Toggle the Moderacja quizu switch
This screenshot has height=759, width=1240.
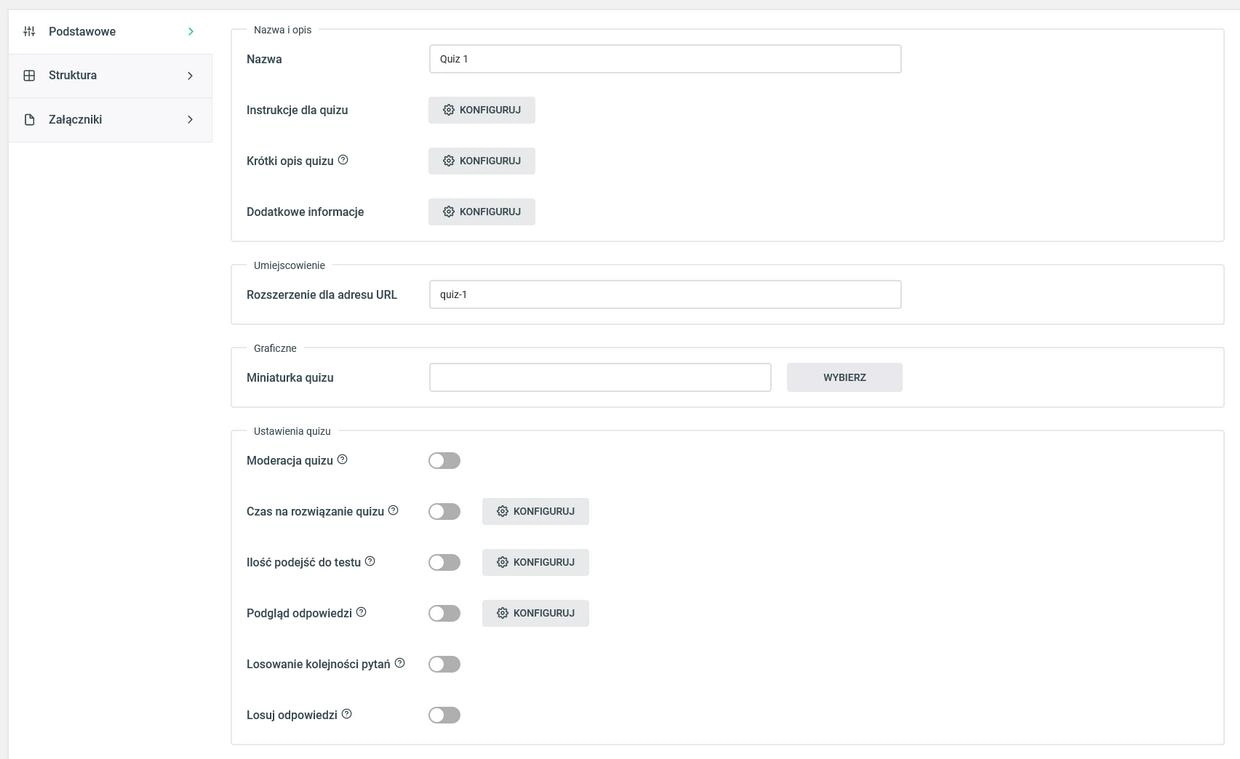[x=444, y=461]
